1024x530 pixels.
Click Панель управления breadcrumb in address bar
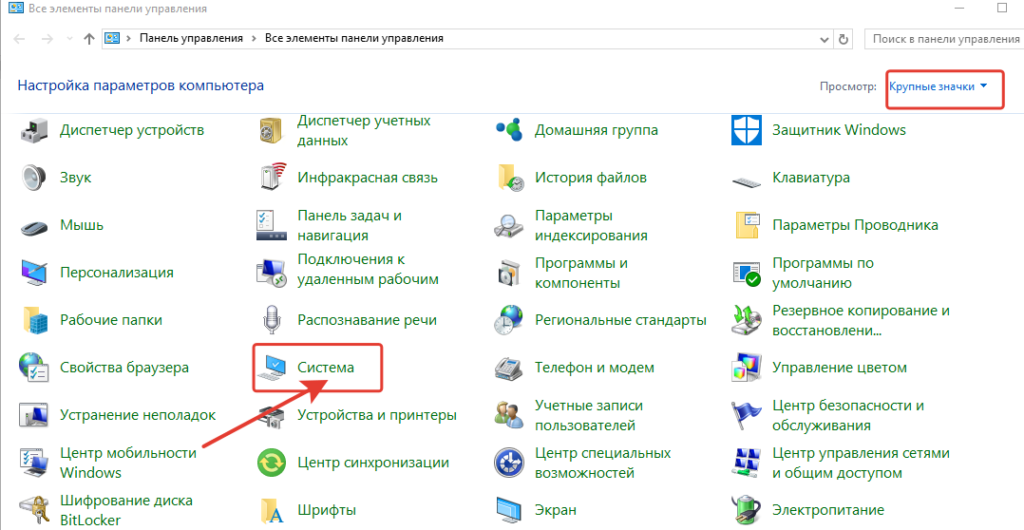coord(191,39)
